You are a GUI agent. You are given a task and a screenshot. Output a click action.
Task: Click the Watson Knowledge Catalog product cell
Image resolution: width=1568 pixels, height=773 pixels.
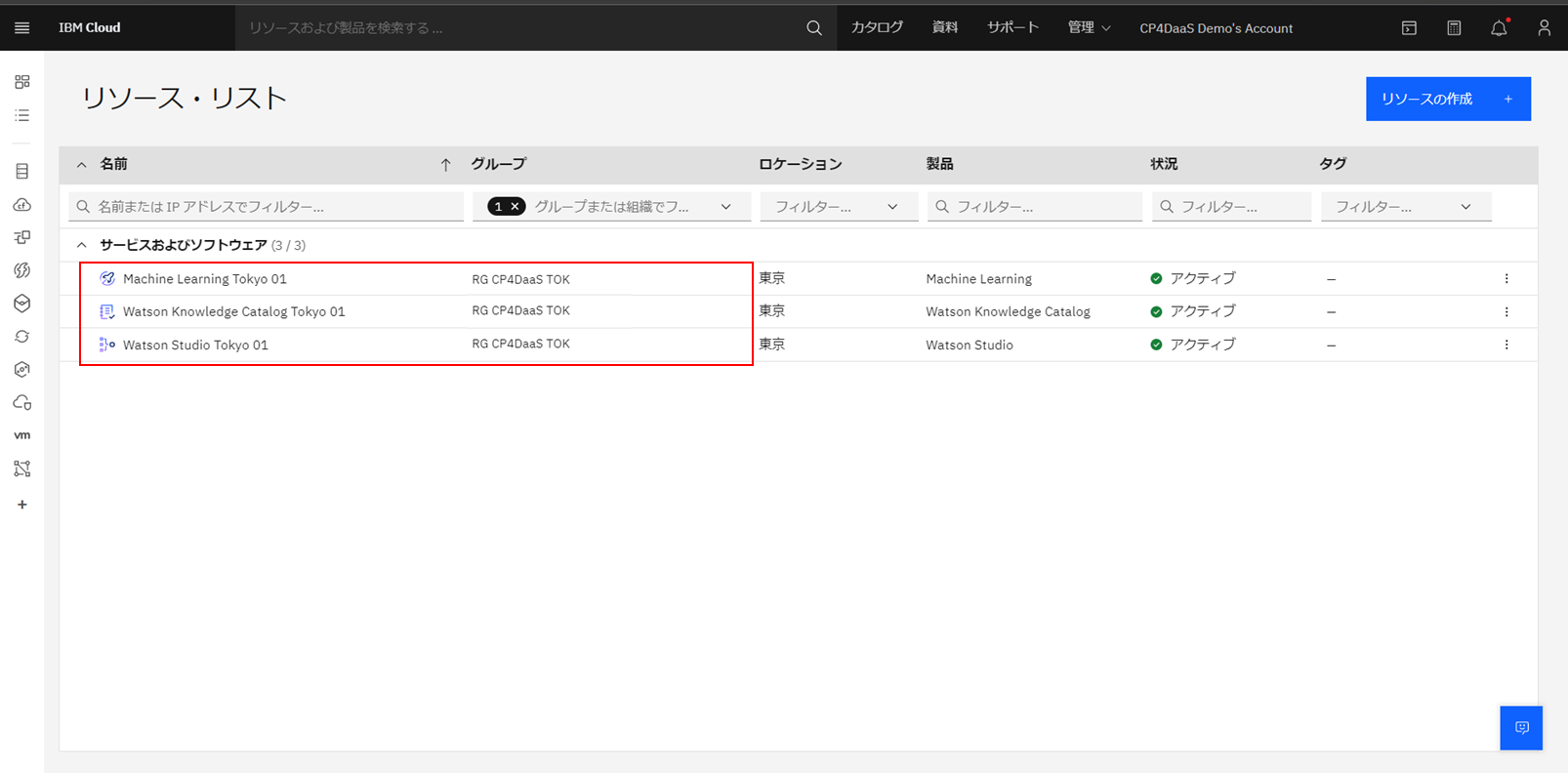[x=1008, y=312]
